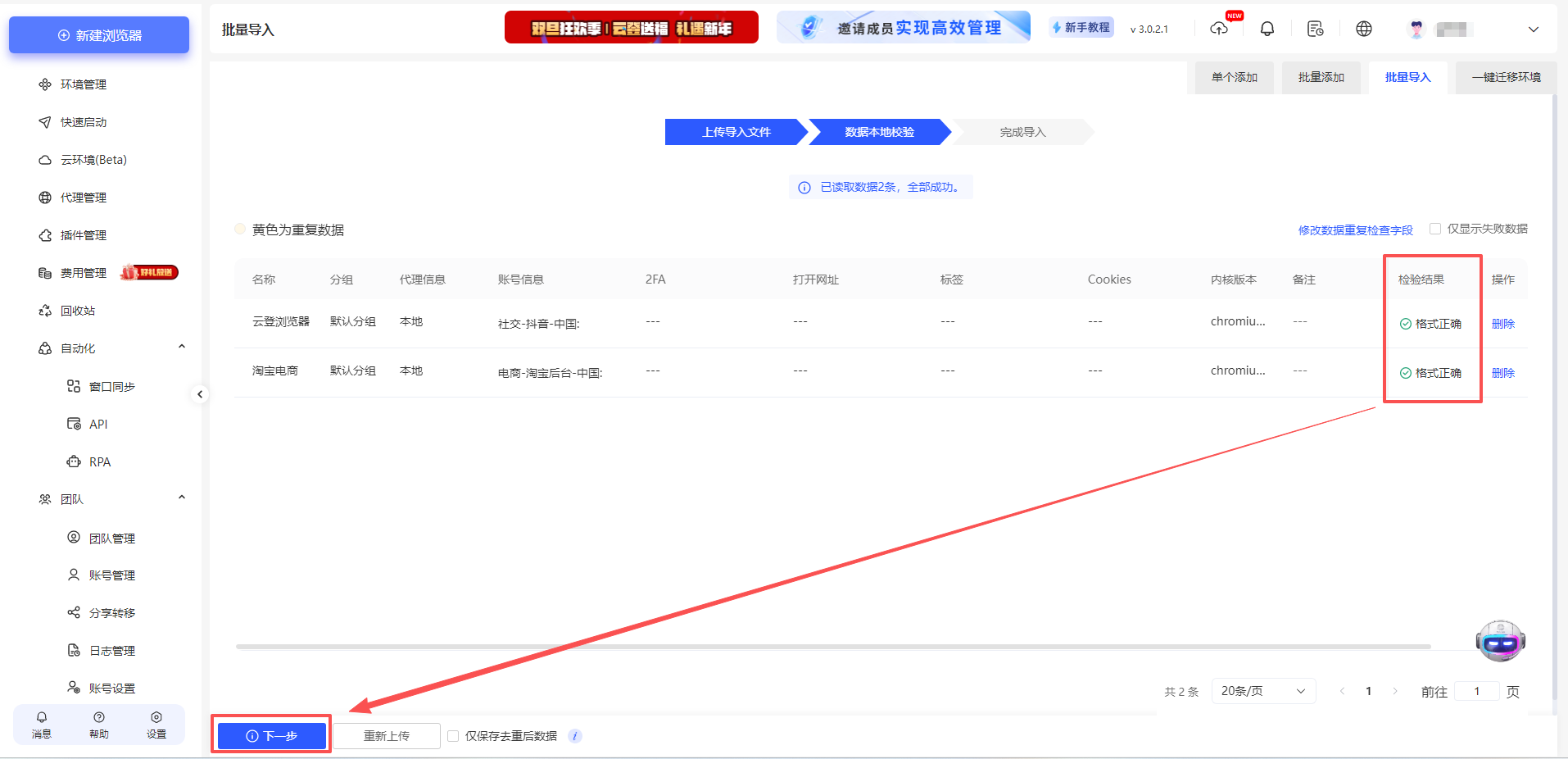勾选仅显示失败数据

pos(1435,229)
